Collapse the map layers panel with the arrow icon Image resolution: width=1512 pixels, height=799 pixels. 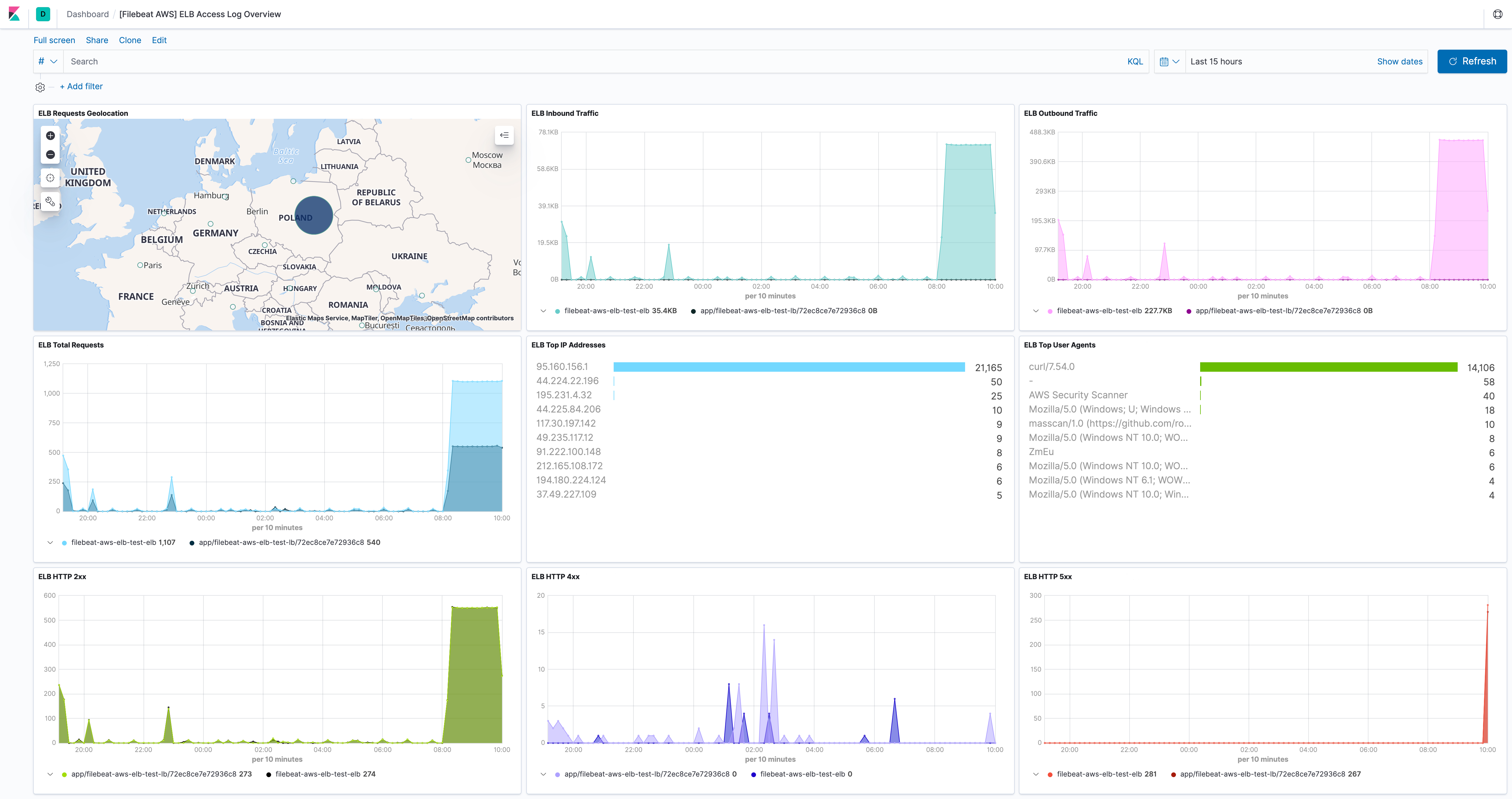(504, 134)
